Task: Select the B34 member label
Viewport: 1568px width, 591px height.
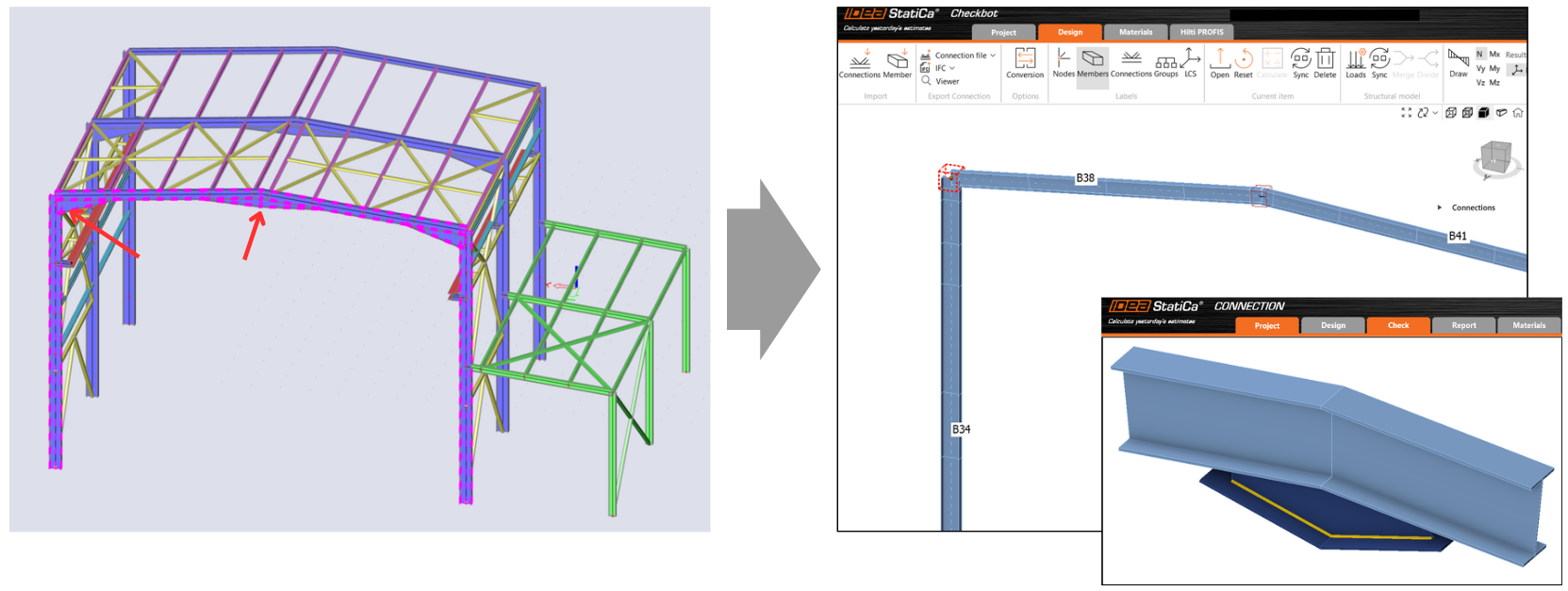Action: tap(961, 429)
